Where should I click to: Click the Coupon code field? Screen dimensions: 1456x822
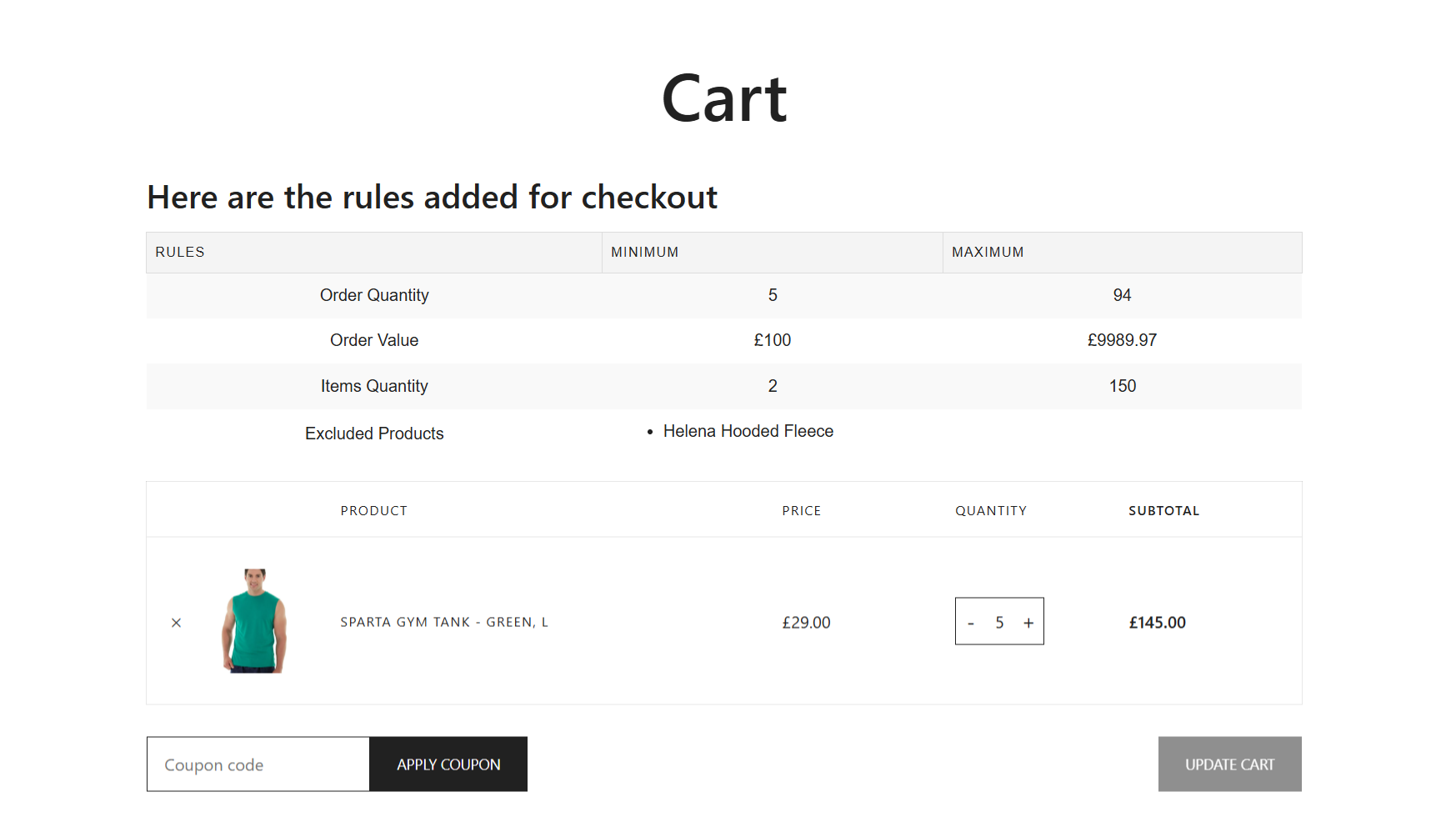(x=258, y=764)
